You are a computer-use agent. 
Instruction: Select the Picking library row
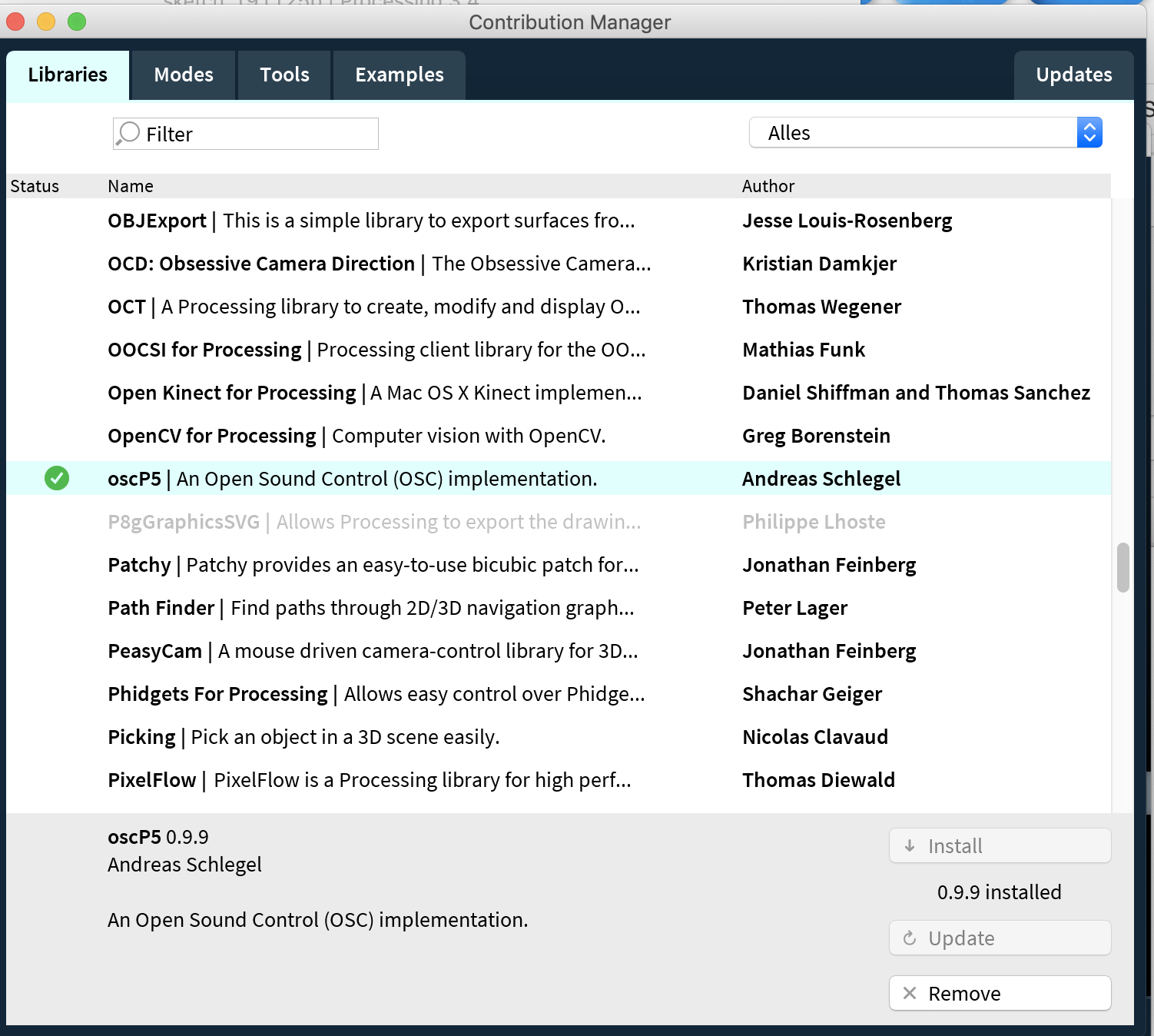(x=559, y=737)
